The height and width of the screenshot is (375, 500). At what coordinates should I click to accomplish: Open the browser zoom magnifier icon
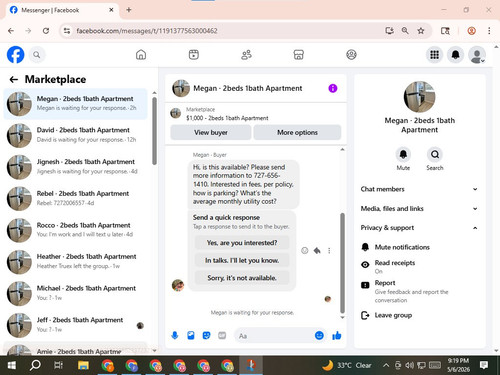(x=405, y=31)
